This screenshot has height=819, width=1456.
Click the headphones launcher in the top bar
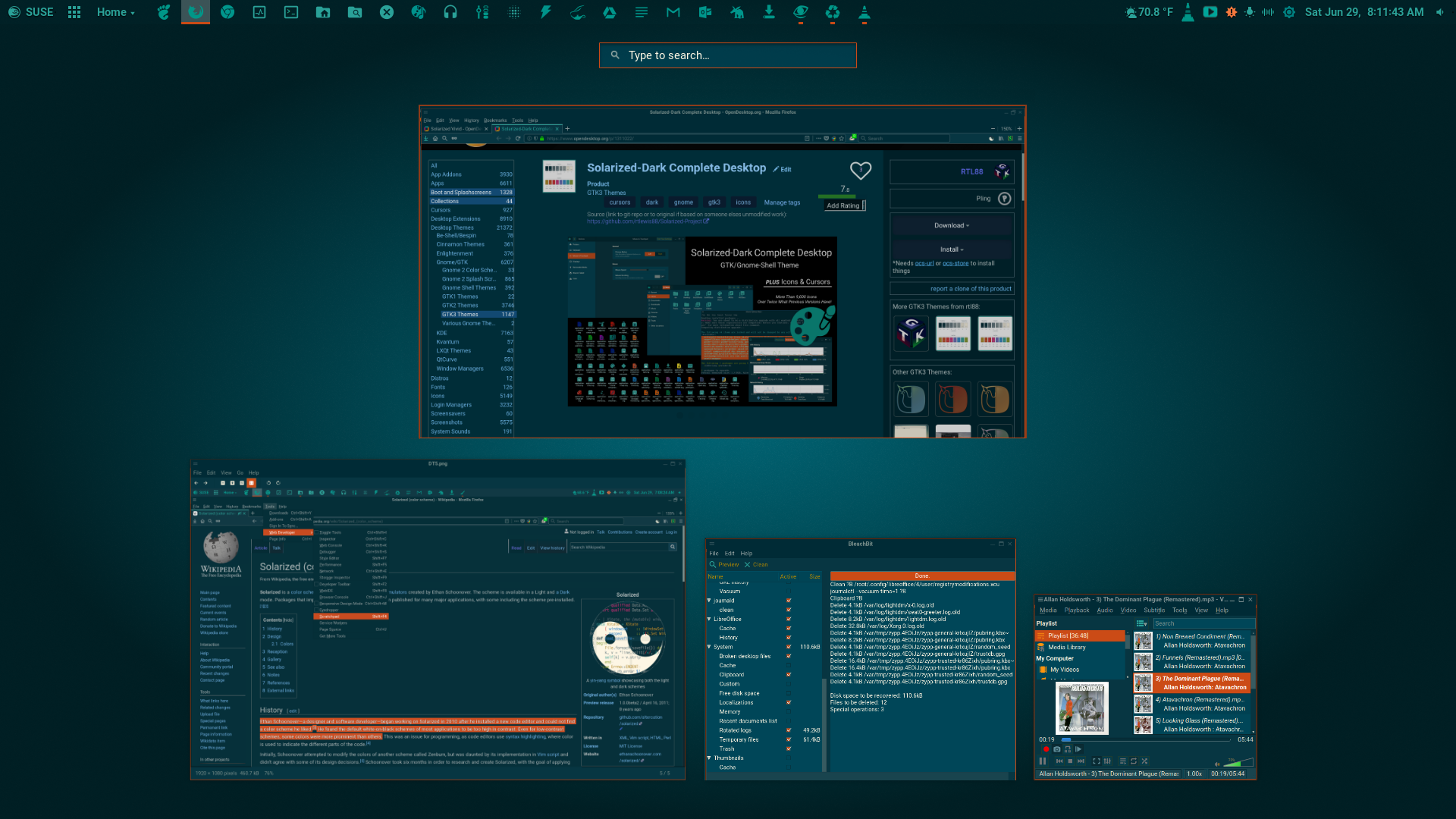tap(450, 12)
